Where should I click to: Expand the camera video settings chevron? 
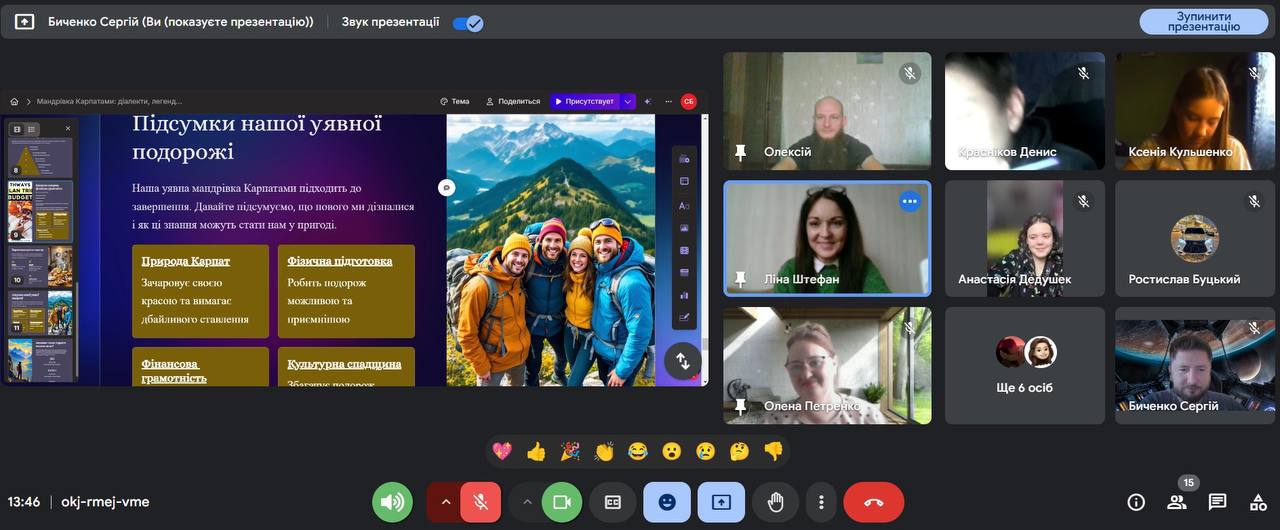click(x=526, y=502)
